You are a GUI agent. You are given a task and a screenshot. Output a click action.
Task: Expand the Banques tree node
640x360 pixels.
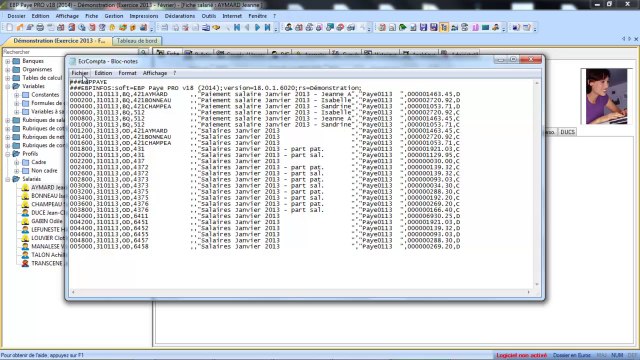pyautogui.click(x=8, y=61)
